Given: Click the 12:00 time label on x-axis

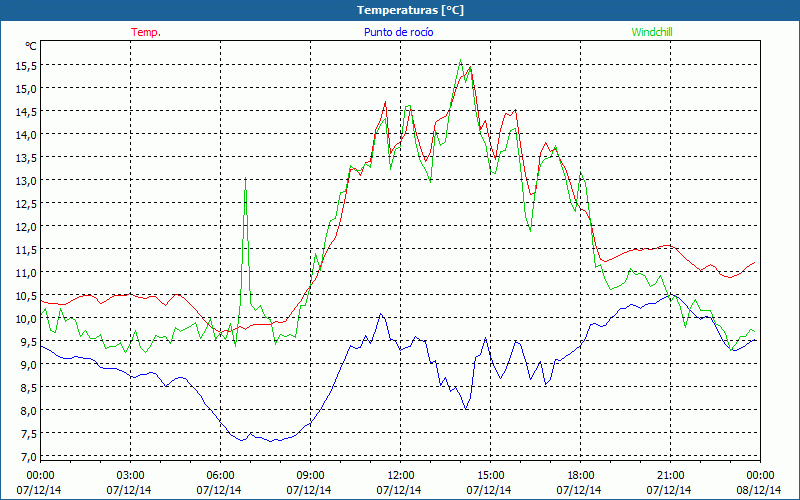Looking at the screenshot, I should [x=401, y=475].
